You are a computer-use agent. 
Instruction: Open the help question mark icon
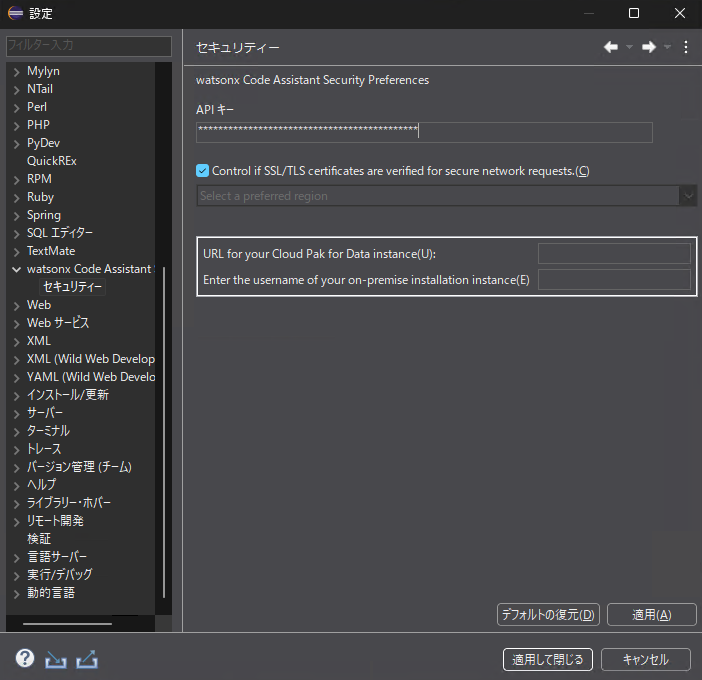[x=25, y=659]
